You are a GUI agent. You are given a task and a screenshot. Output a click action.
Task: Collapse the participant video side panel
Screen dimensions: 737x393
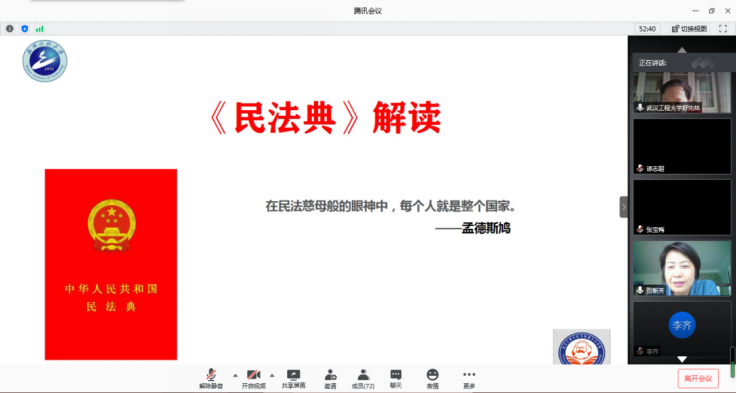click(624, 207)
